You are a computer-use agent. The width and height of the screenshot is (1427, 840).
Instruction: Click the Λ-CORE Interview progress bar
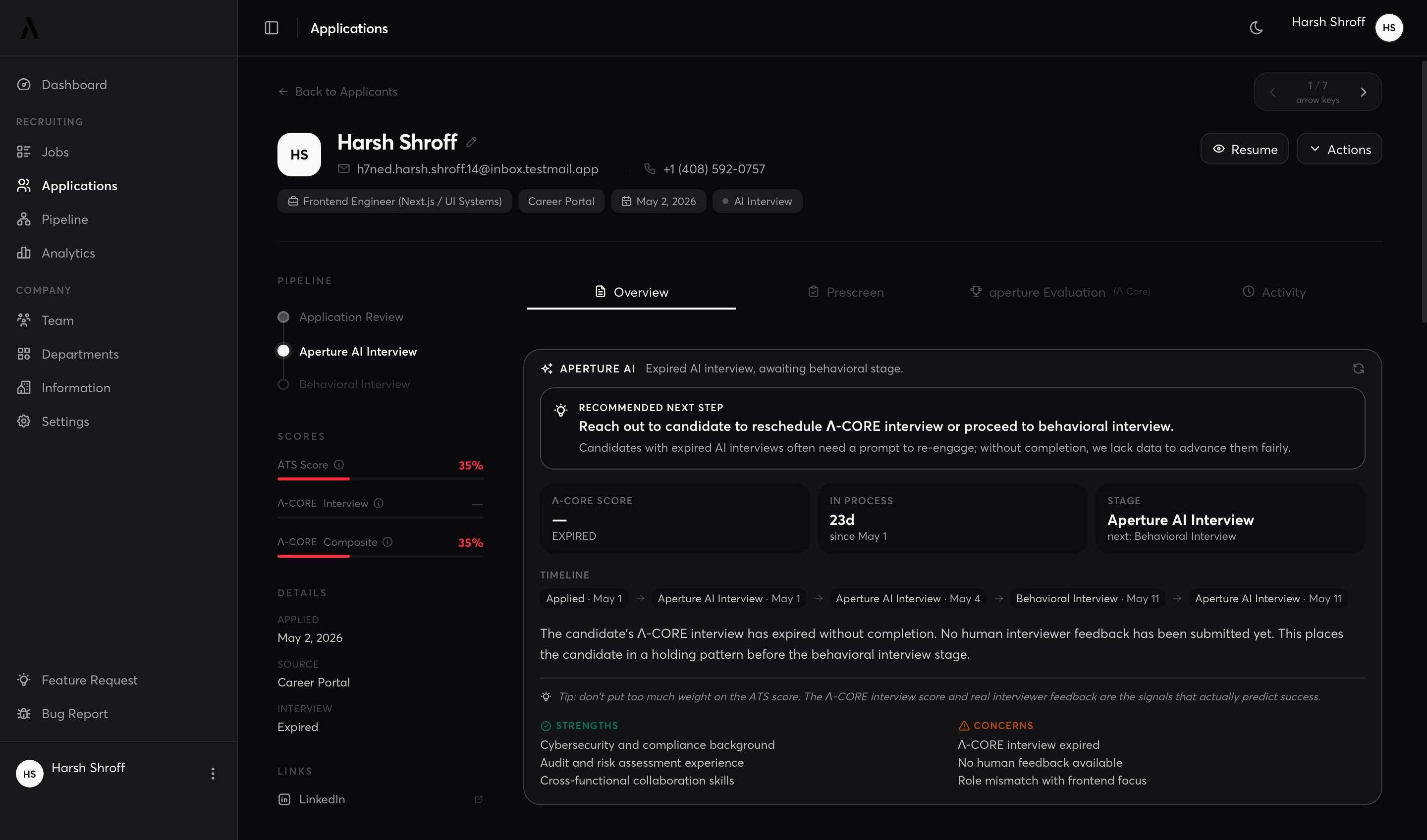coord(380,518)
